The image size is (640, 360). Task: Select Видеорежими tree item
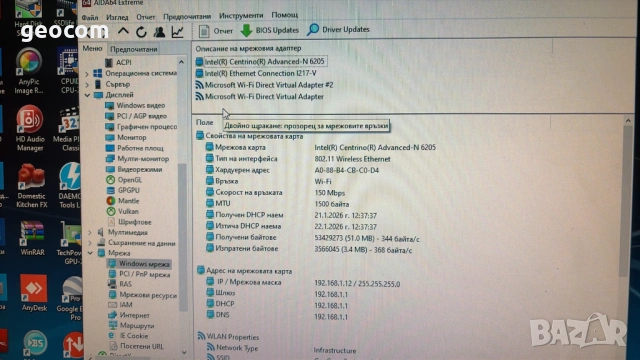pyautogui.click(x=134, y=169)
